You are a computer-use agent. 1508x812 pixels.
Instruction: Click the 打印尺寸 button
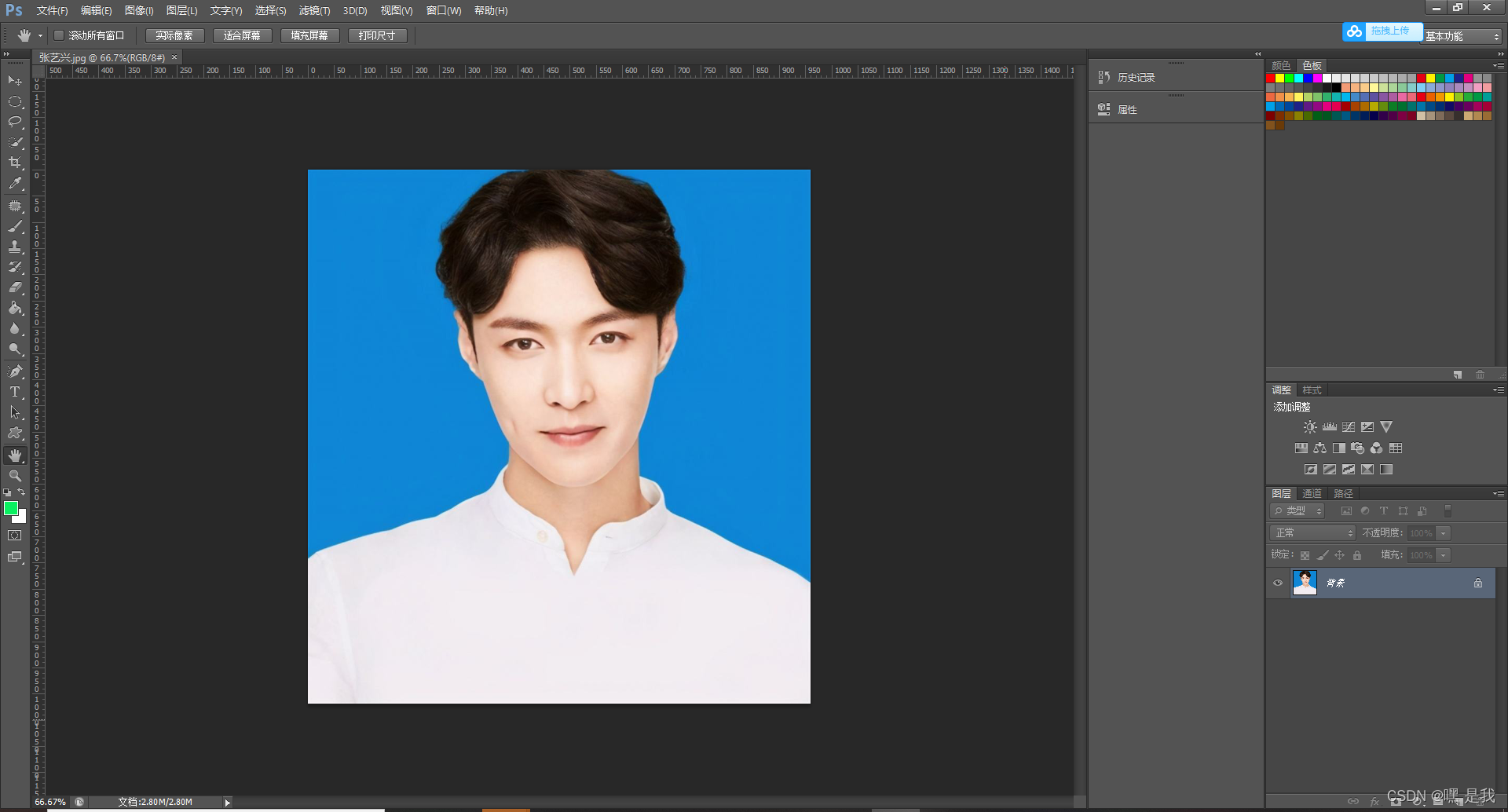click(x=377, y=35)
